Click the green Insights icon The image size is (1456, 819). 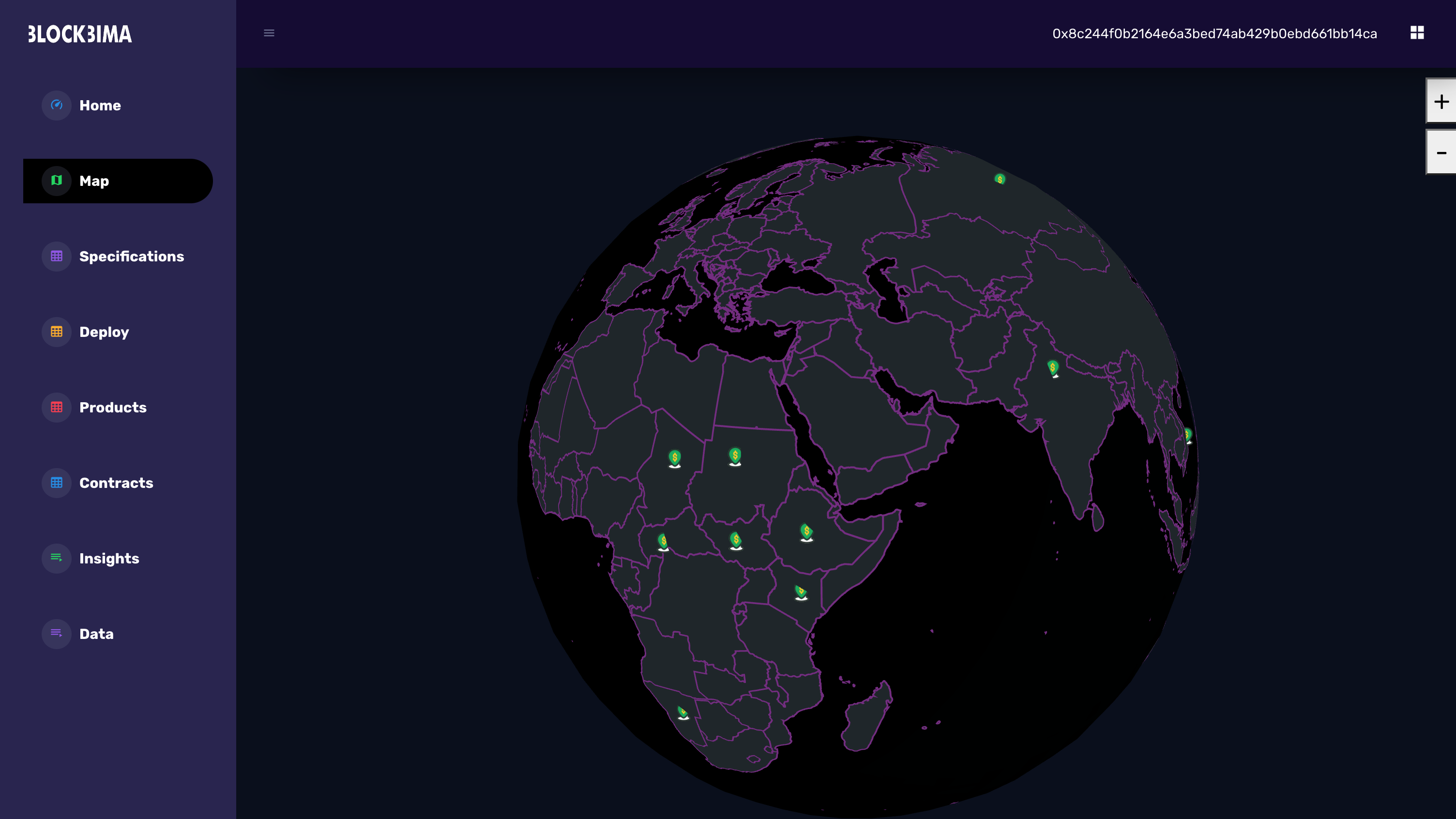point(57,558)
